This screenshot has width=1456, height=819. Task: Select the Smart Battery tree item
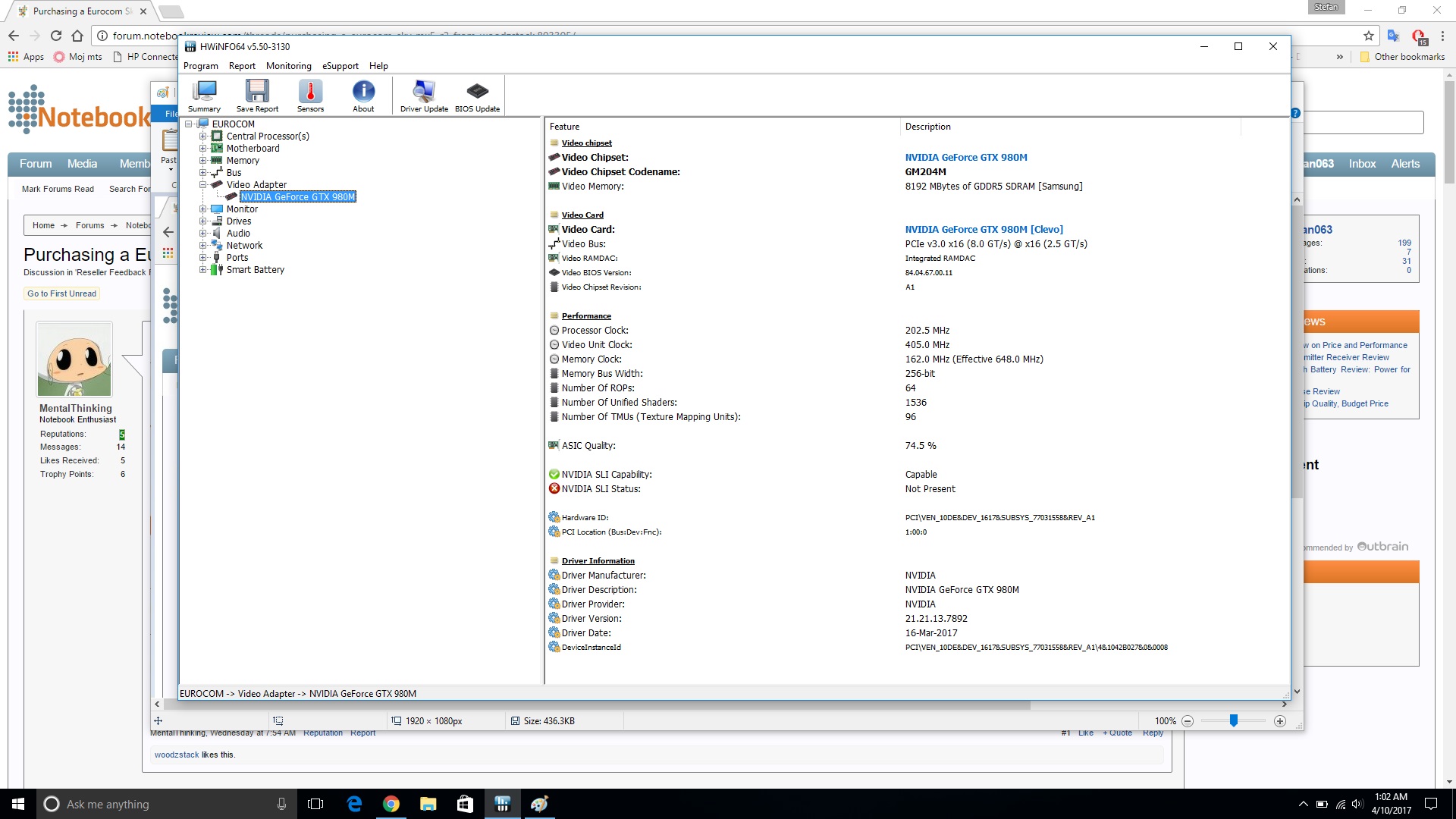point(255,270)
